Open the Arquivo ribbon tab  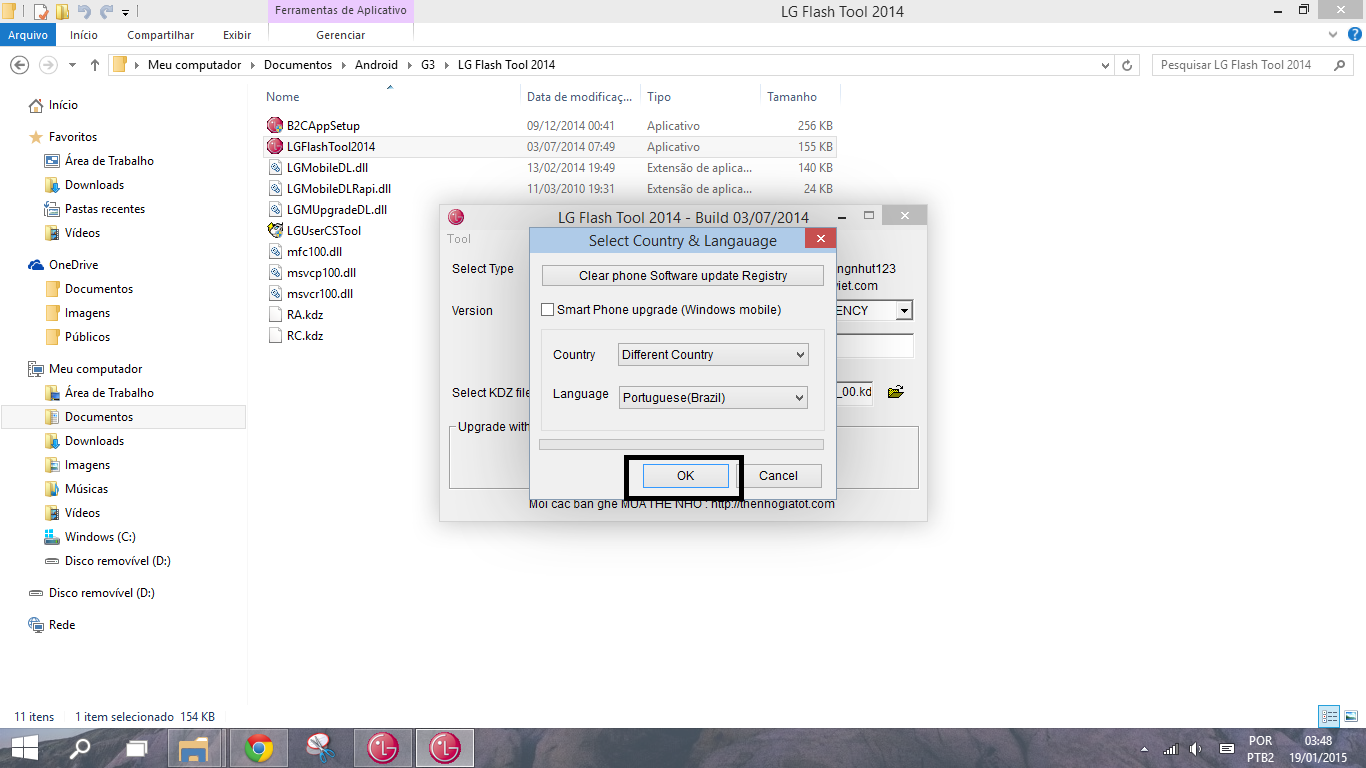(28, 35)
